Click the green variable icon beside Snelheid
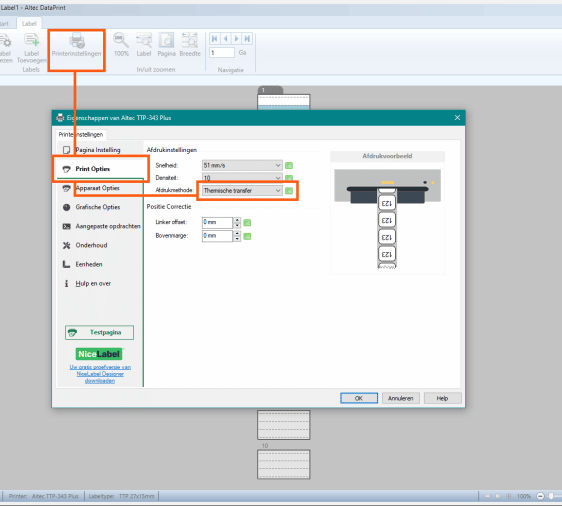The width and height of the screenshot is (562, 506). [x=289, y=166]
